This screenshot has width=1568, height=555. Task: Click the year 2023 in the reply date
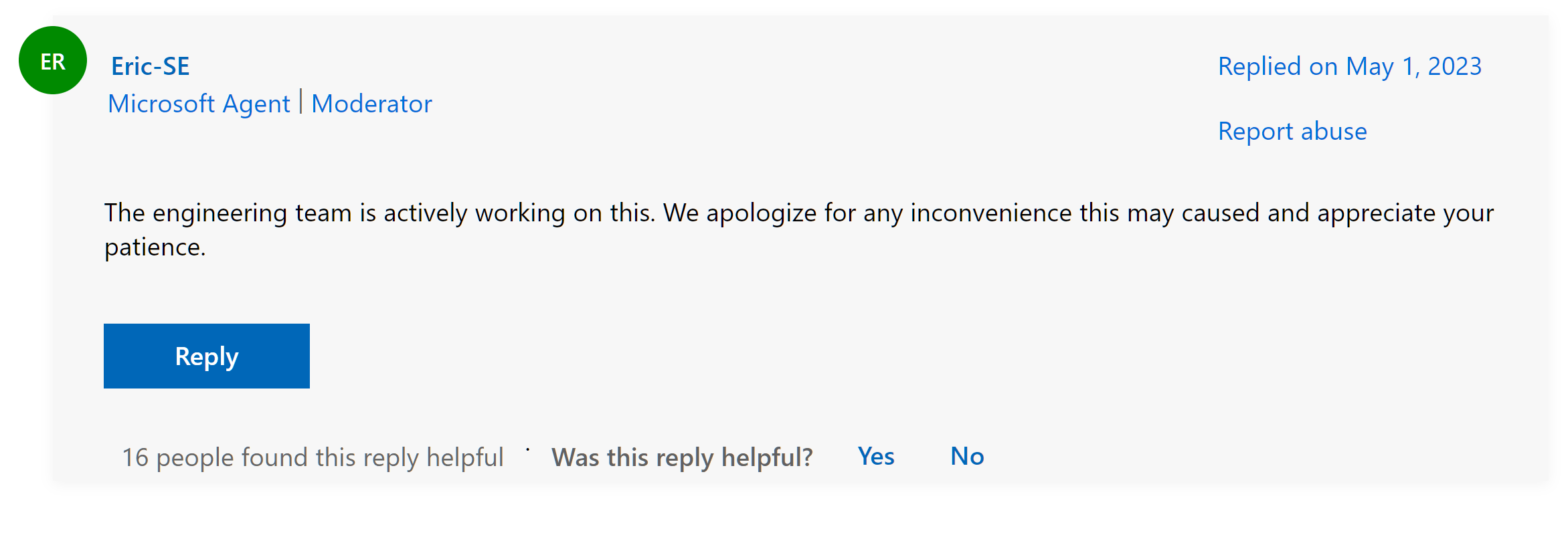pos(1455,66)
